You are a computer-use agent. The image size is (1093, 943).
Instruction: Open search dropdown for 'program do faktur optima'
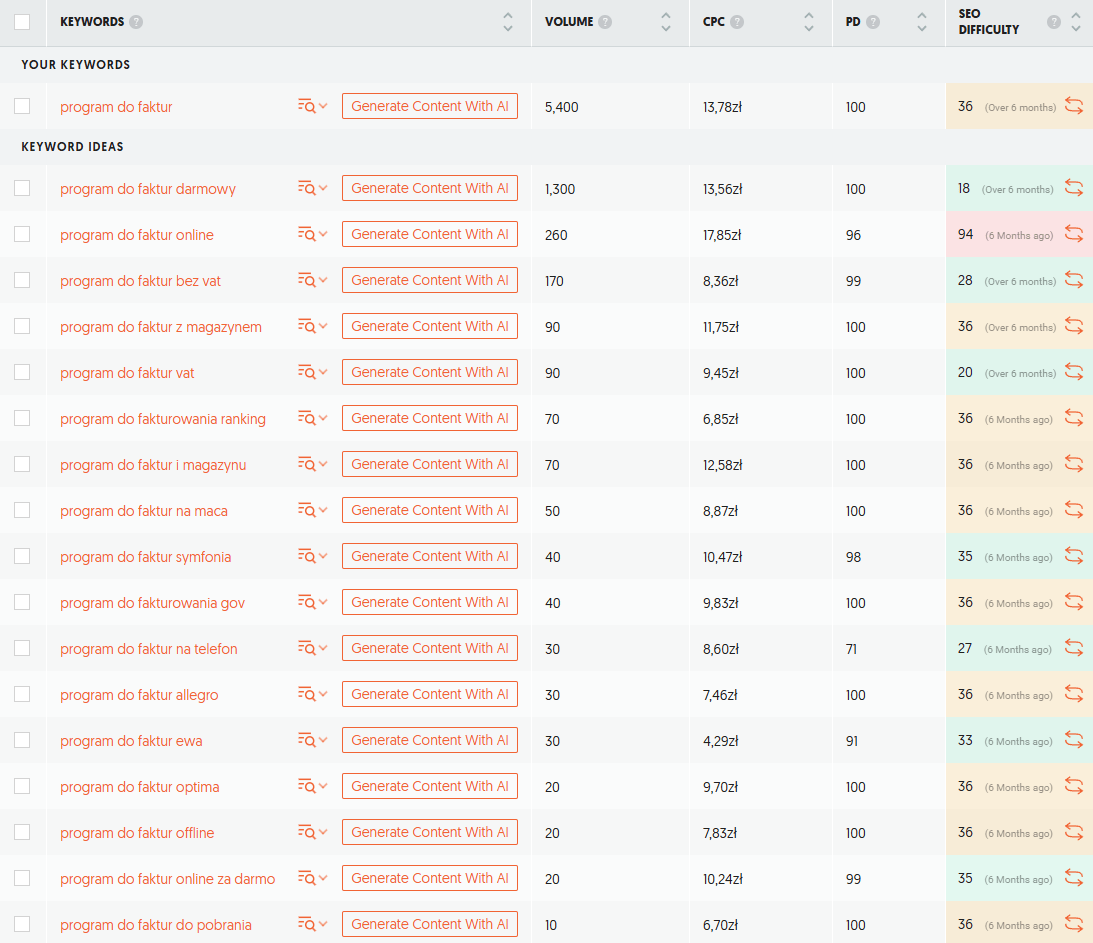point(312,786)
